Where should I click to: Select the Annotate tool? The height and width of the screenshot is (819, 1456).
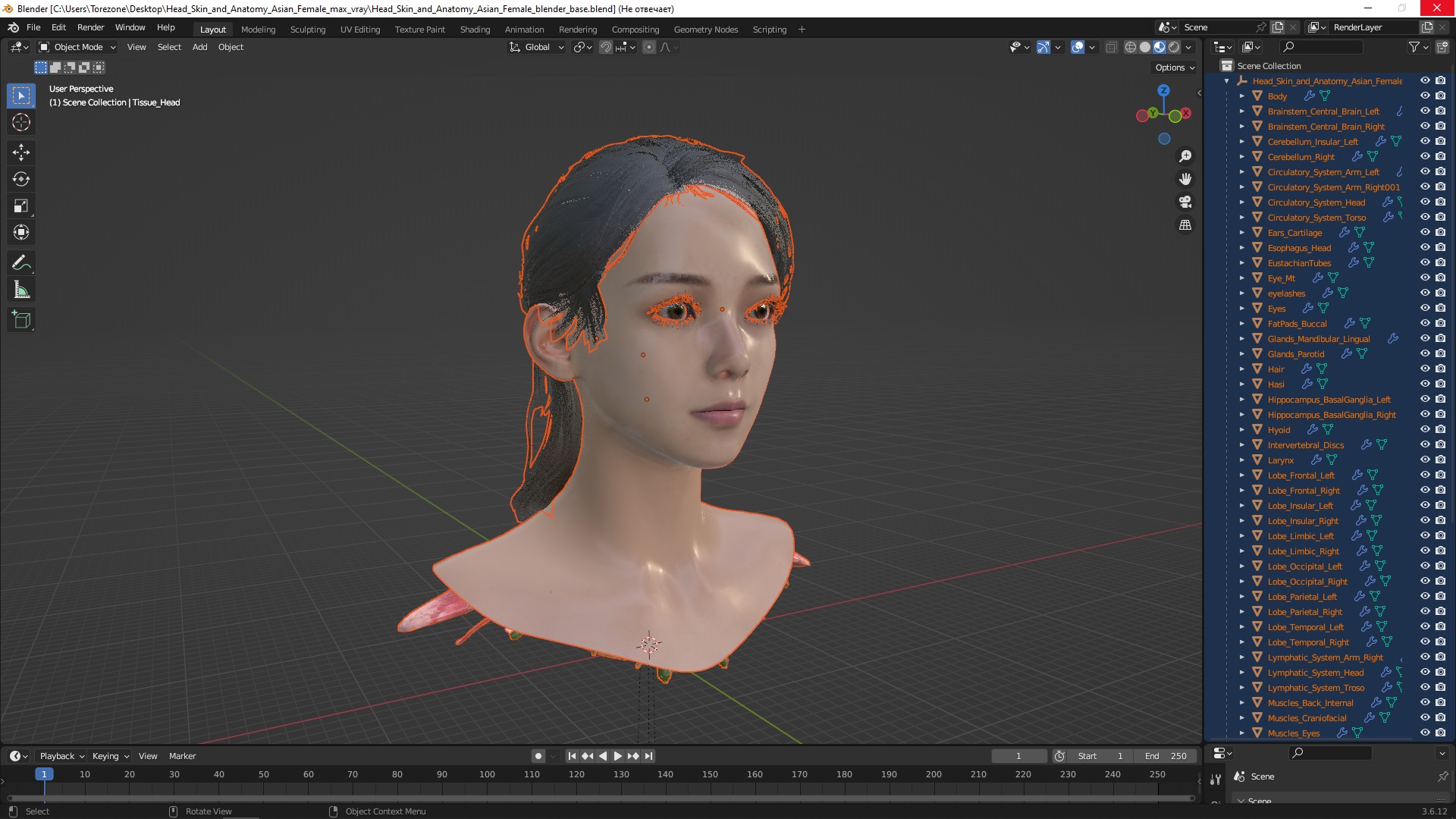point(21,263)
